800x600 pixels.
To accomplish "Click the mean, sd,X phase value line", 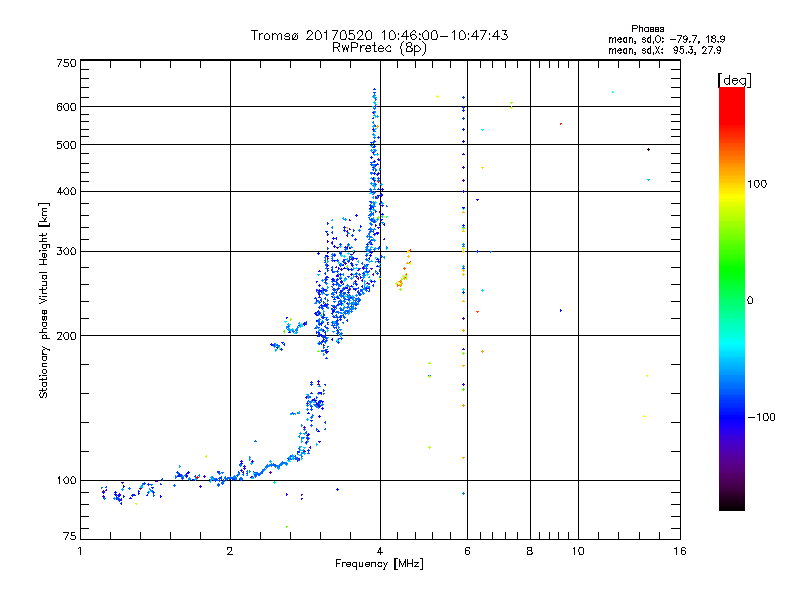I will pos(664,50).
